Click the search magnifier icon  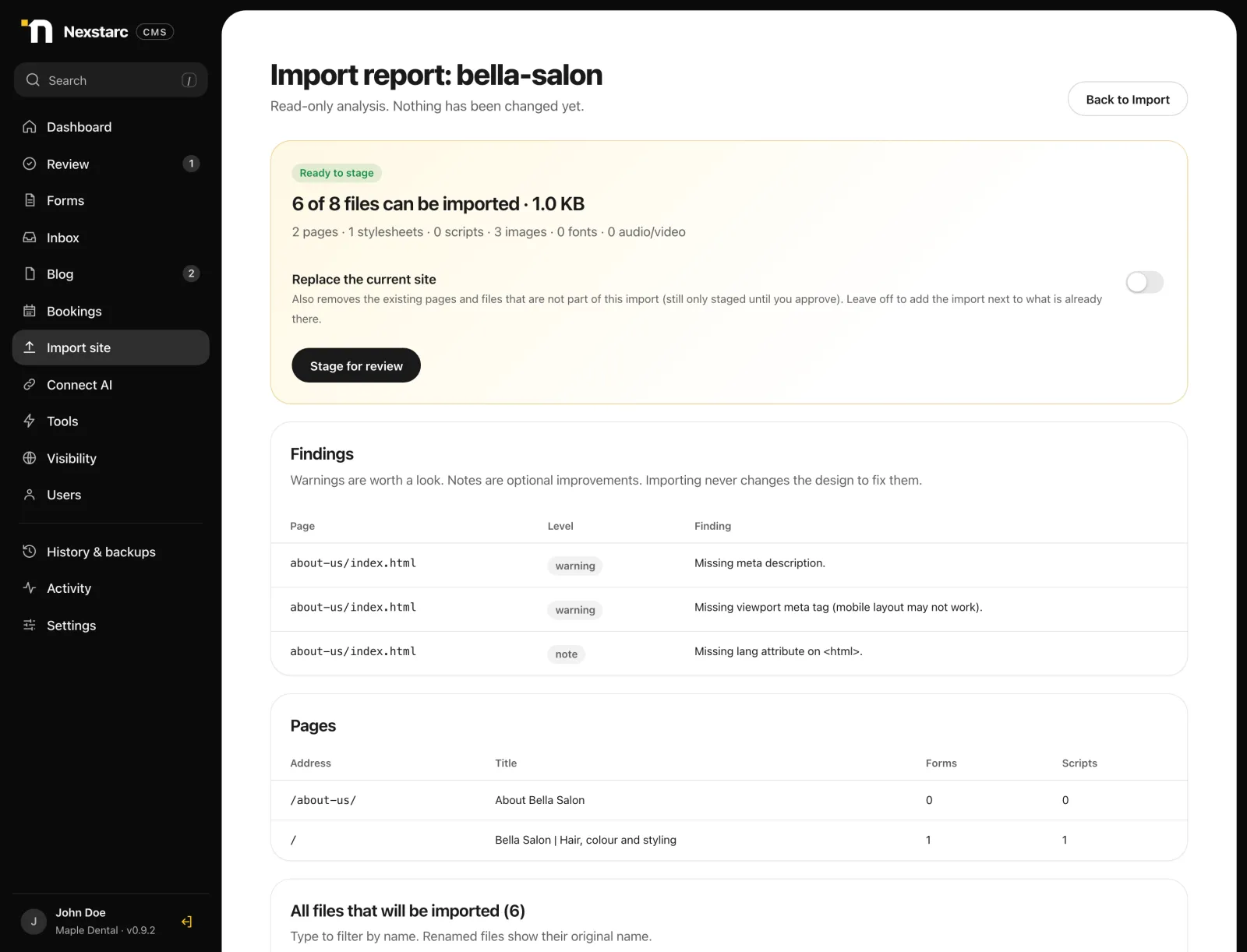33,79
